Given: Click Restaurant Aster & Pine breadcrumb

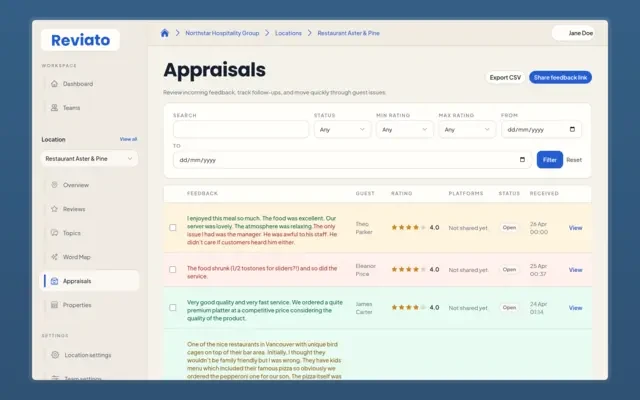Looking at the screenshot, I should pos(349,33).
